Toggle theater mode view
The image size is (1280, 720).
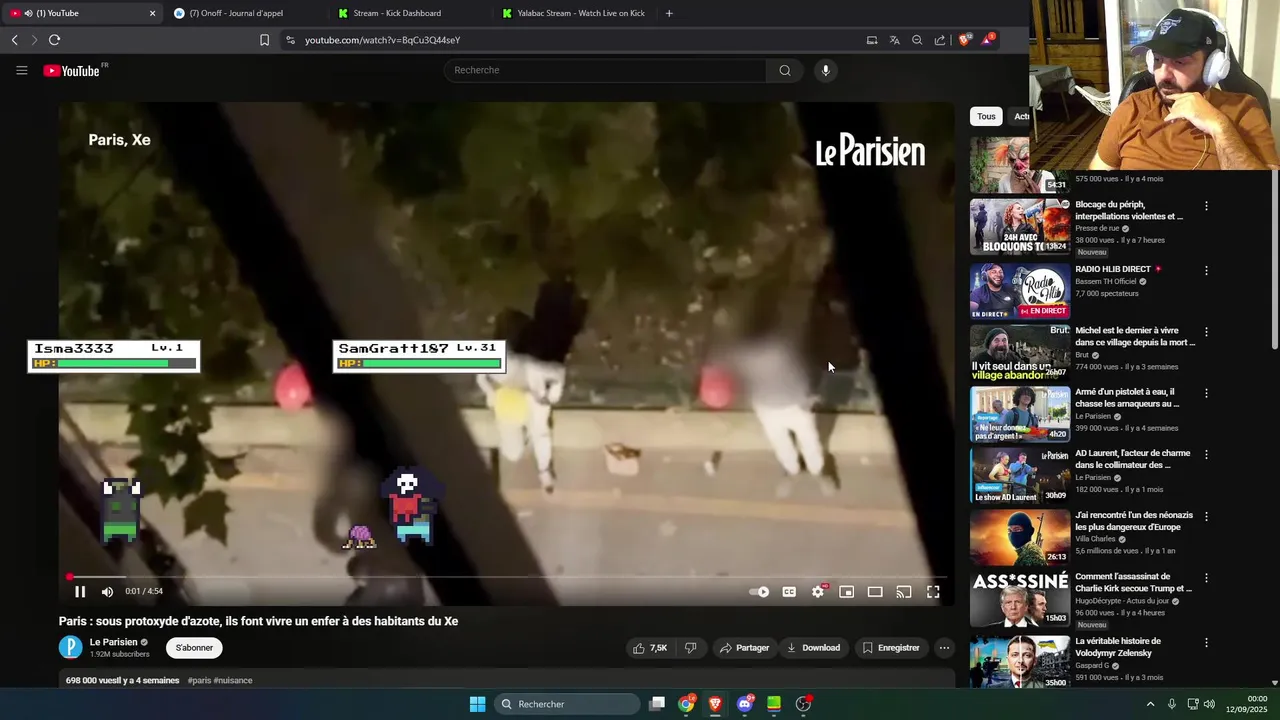point(875,592)
